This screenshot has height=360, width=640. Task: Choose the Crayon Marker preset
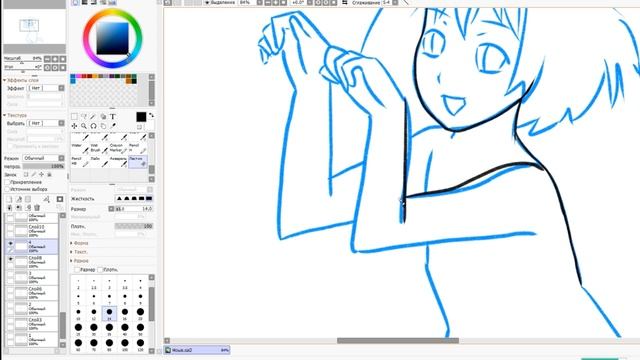tap(118, 148)
